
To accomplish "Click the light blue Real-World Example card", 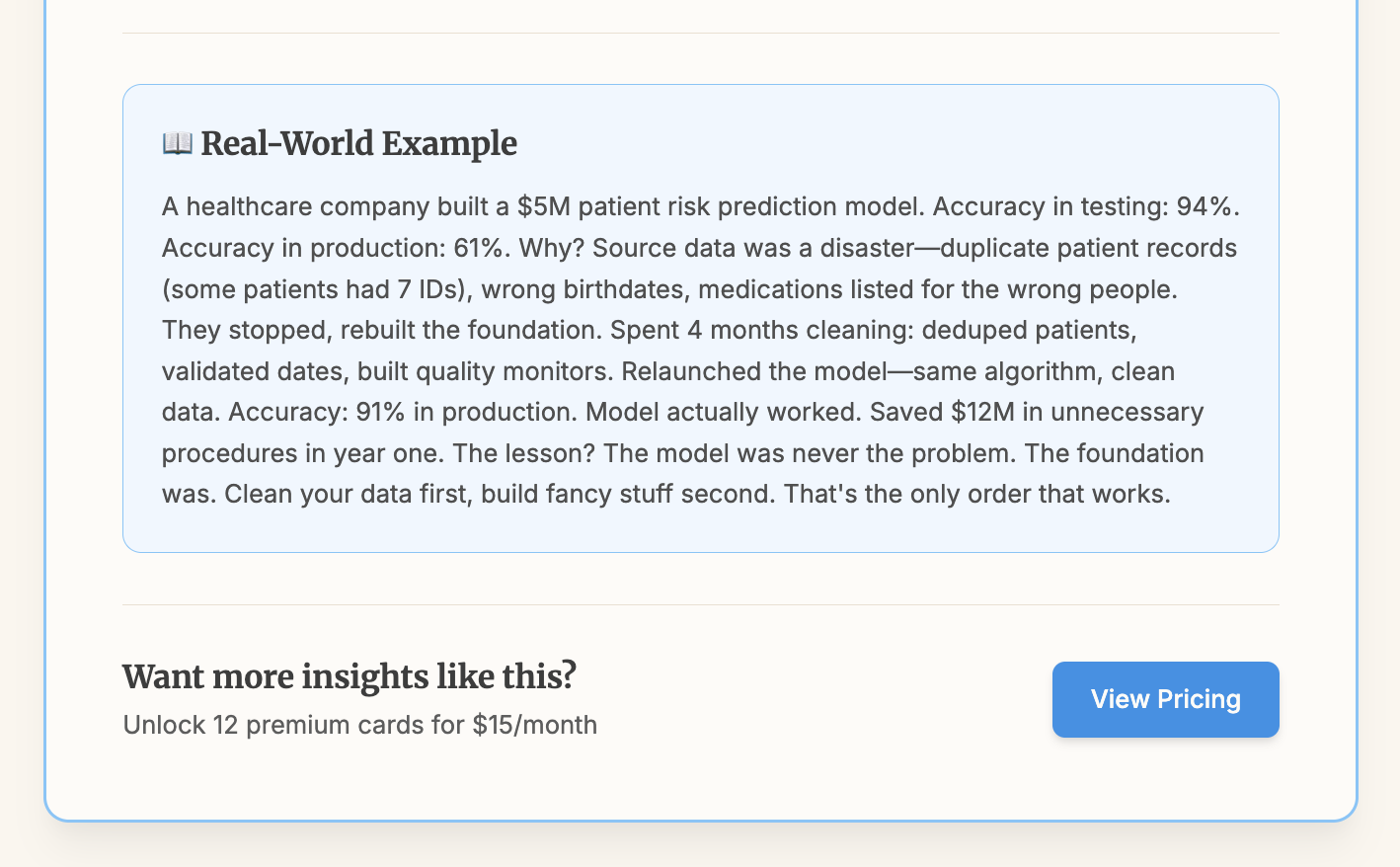I will [x=700, y=316].
